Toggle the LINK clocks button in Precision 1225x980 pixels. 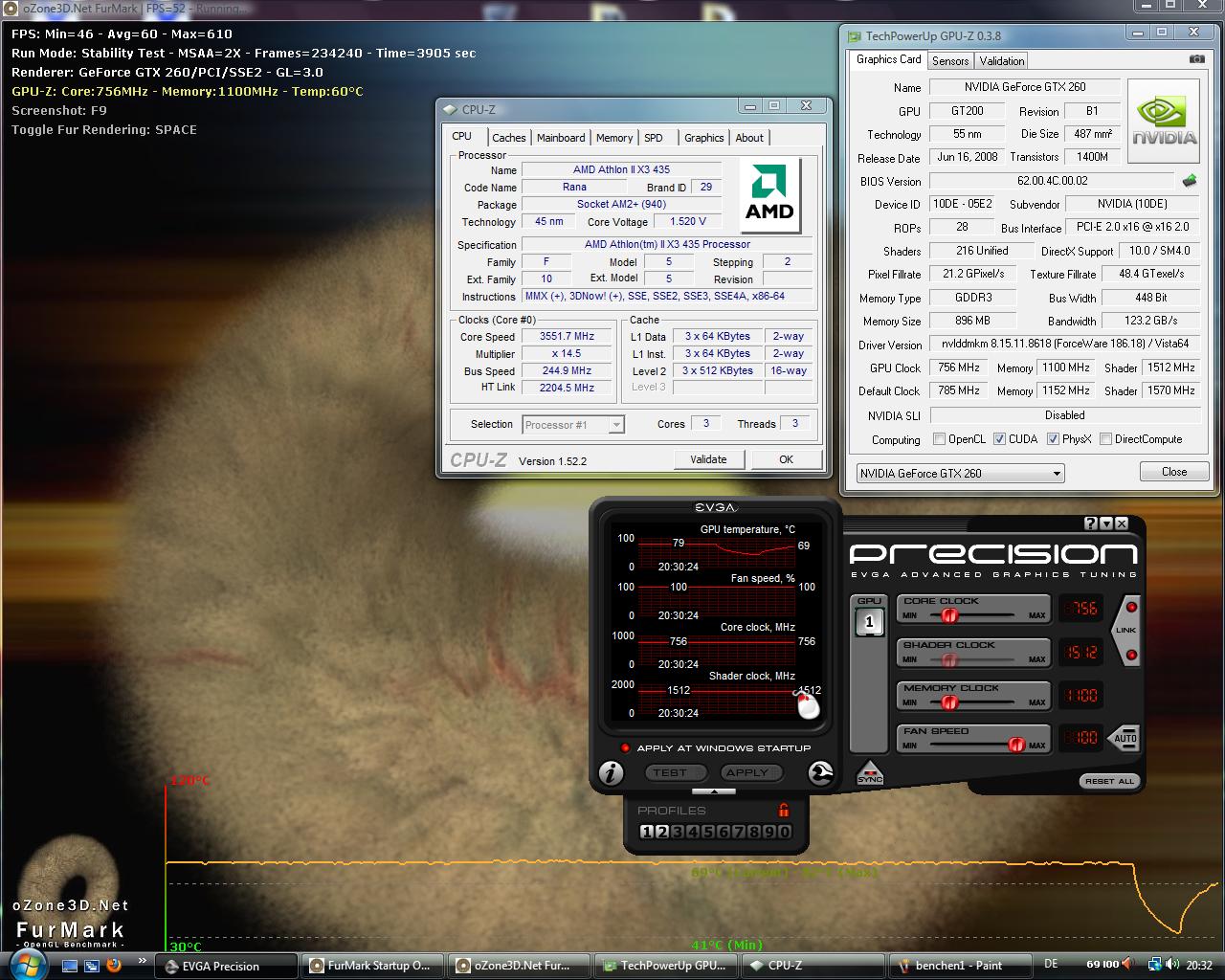point(1126,631)
